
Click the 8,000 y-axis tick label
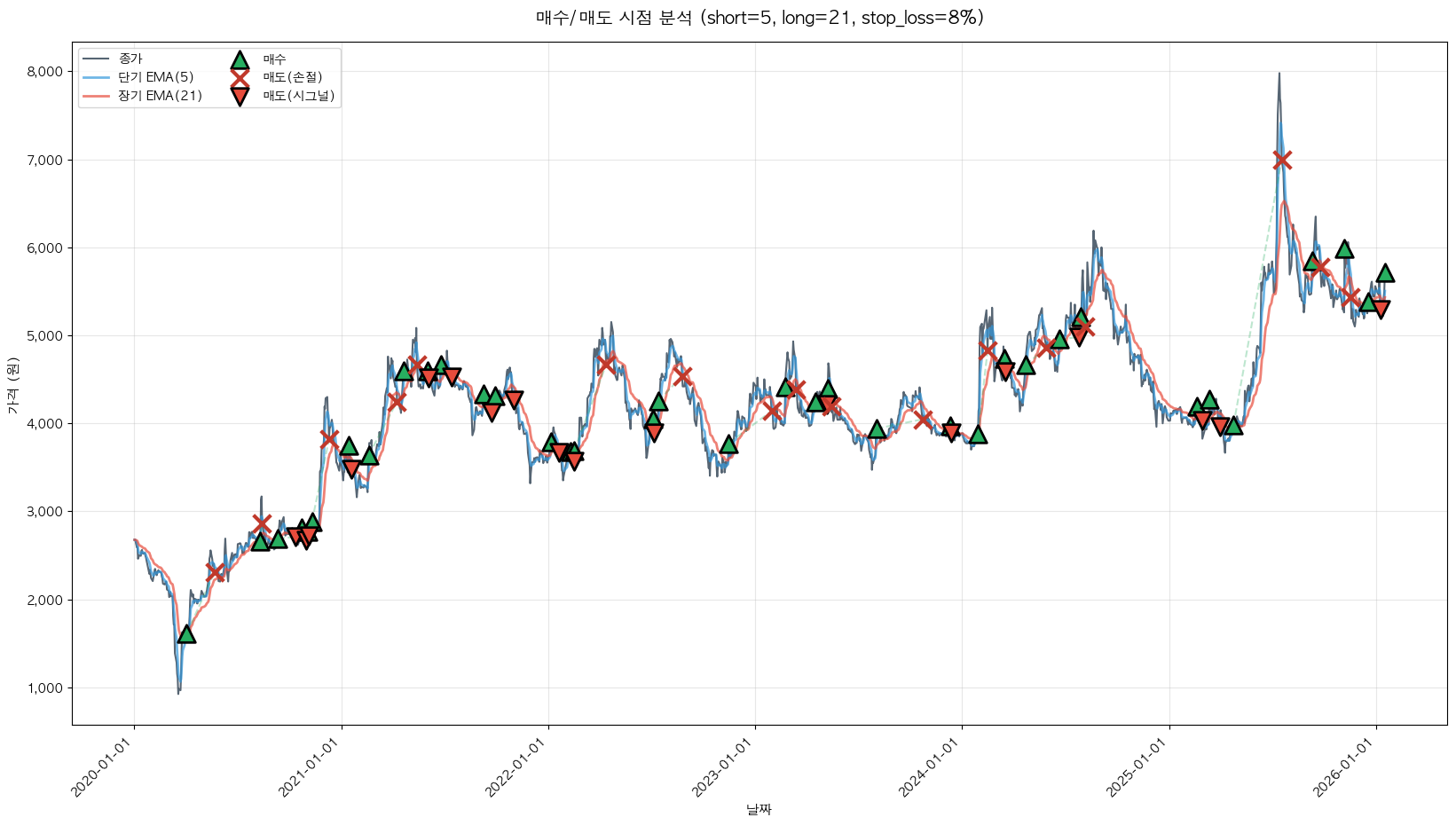[x=43, y=72]
